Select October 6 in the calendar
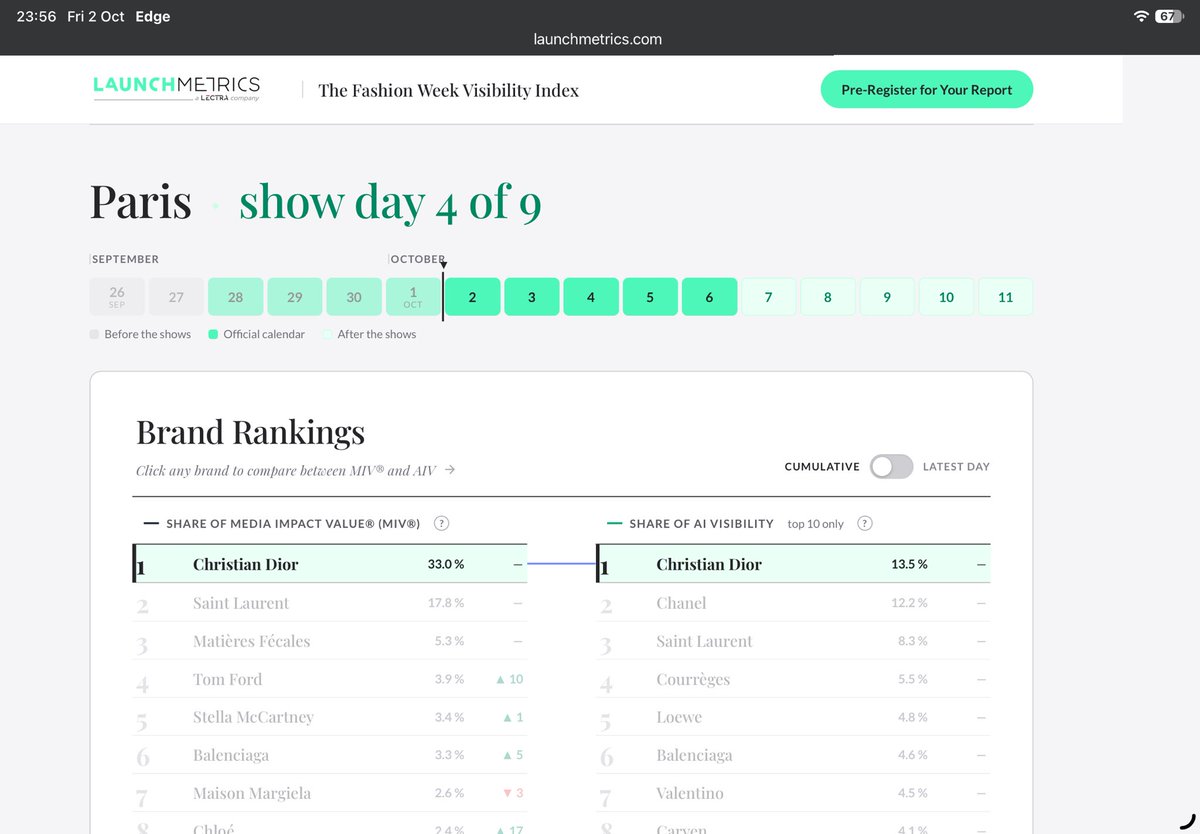The width and height of the screenshot is (1200, 834). (709, 297)
